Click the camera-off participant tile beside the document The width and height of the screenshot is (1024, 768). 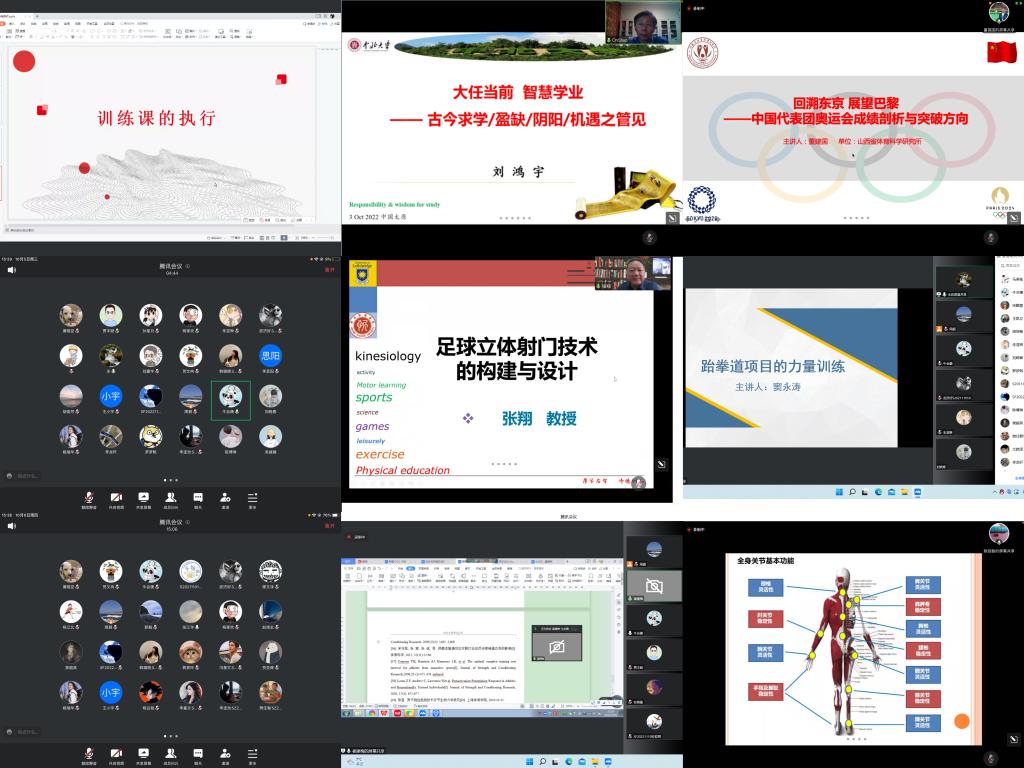tap(653, 586)
